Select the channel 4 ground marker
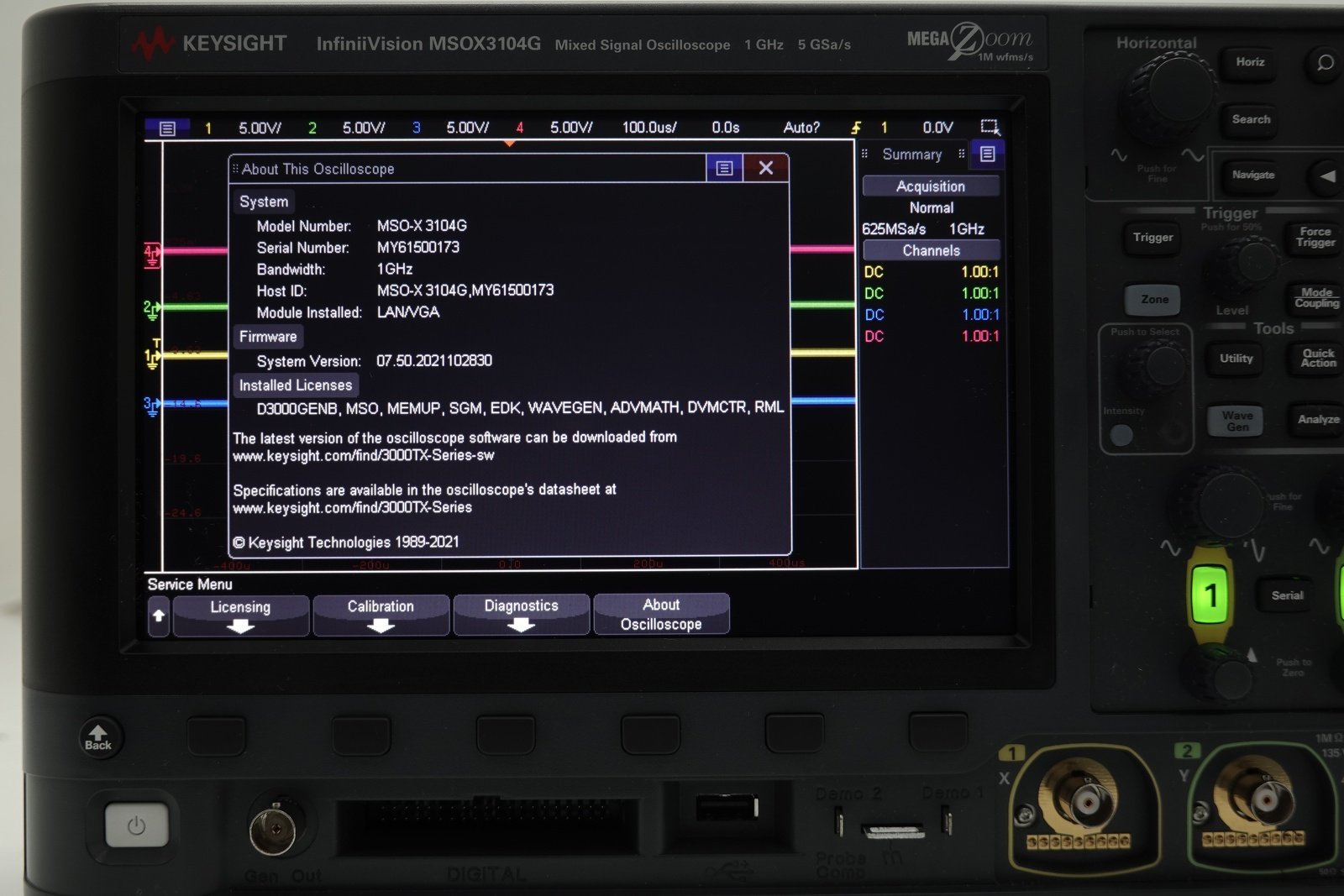Screen dimensions: 1344x896 click(x=152, y=255)
